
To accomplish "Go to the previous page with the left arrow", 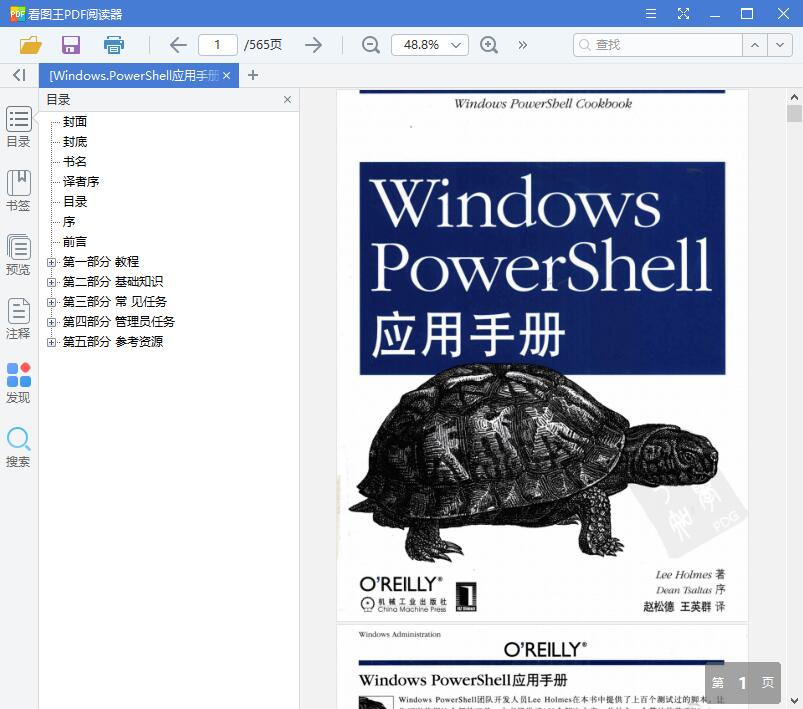I will [178, 45].
